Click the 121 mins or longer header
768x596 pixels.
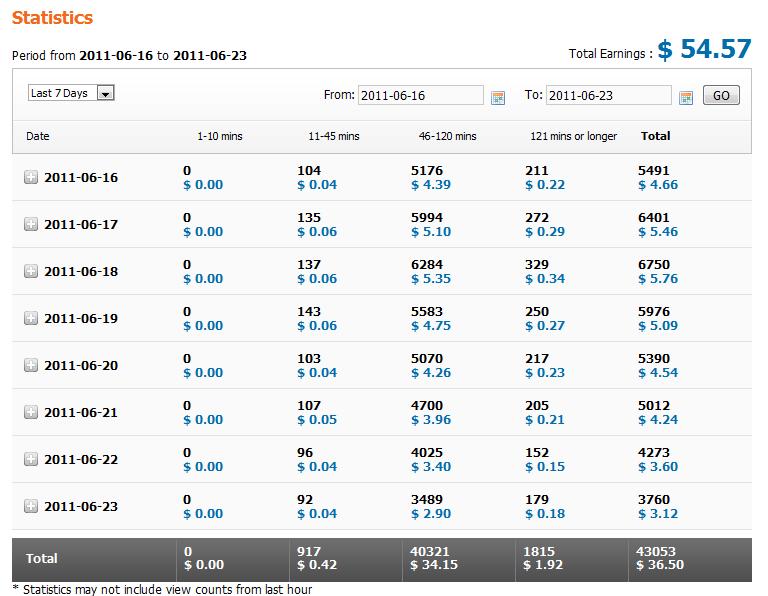tap(574, 136)
